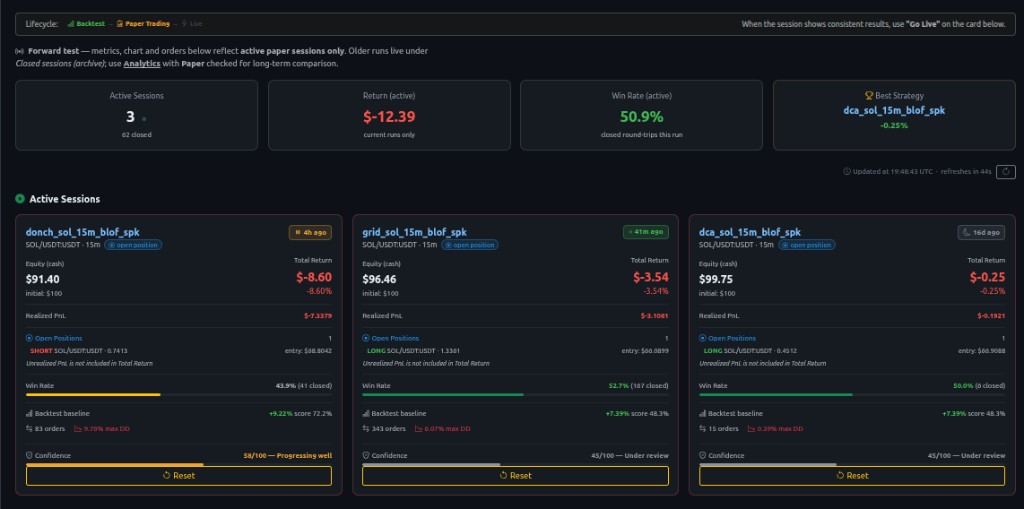Open the Analytics link in forward test note
This screenshot has height=509, width=1024.
click(x=141, y=63)
